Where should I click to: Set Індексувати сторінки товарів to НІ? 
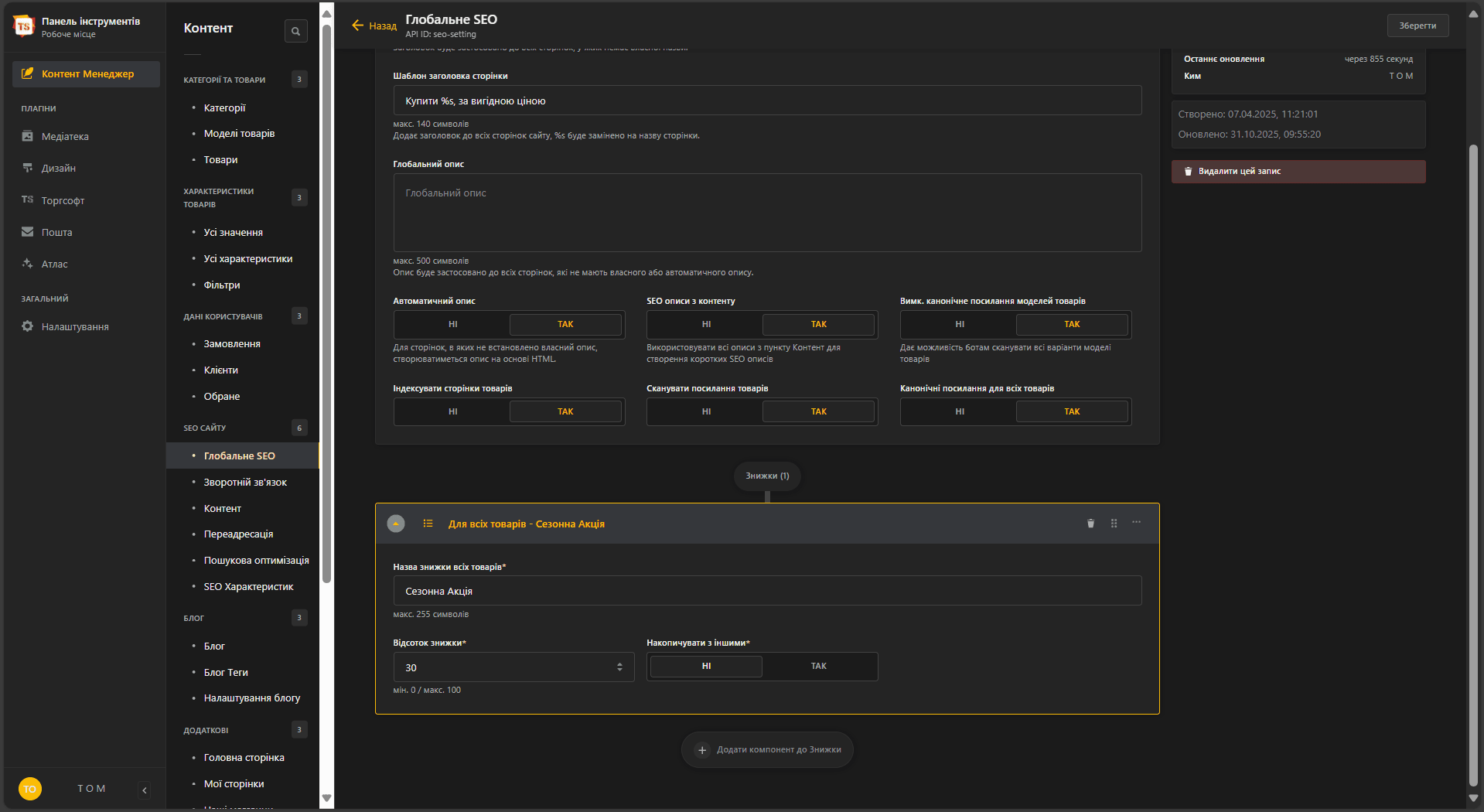pos(452,412)
